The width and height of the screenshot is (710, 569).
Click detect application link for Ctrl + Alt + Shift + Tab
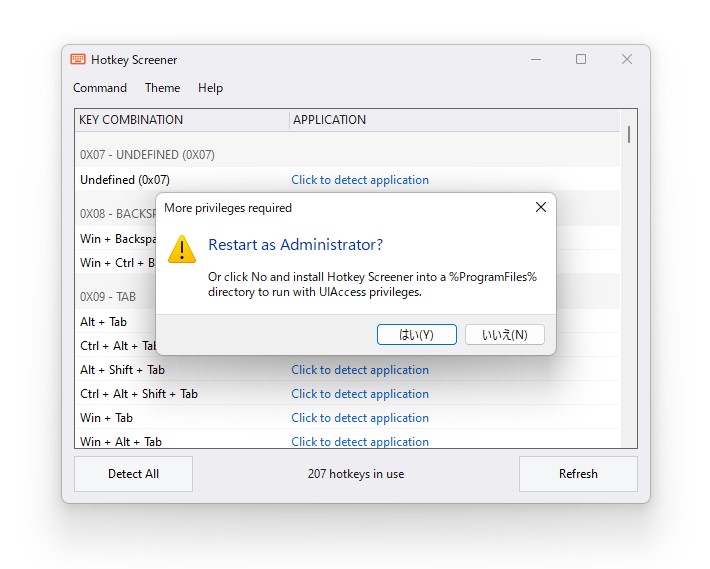tap(360, 394)
